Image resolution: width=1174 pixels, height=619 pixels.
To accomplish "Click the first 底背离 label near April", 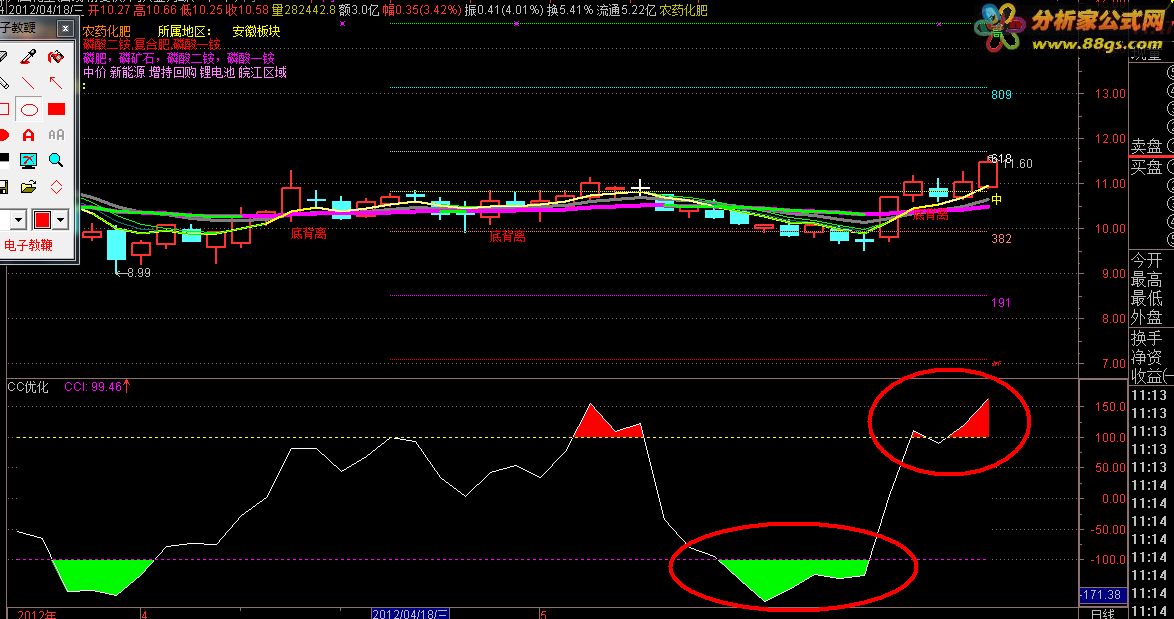I will pyautogui.click(x=308, y=234).
